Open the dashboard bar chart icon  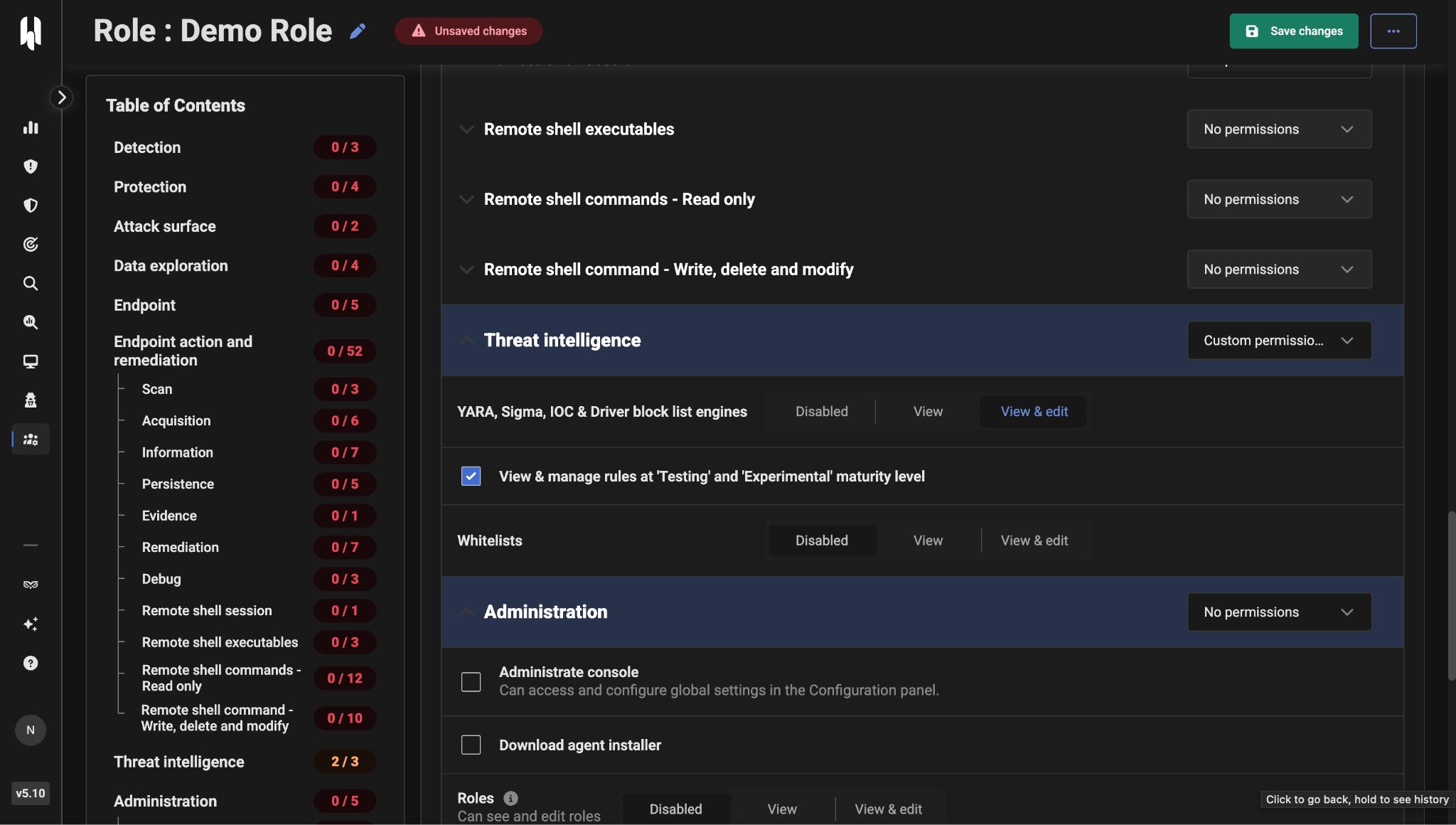click(31, 128)
